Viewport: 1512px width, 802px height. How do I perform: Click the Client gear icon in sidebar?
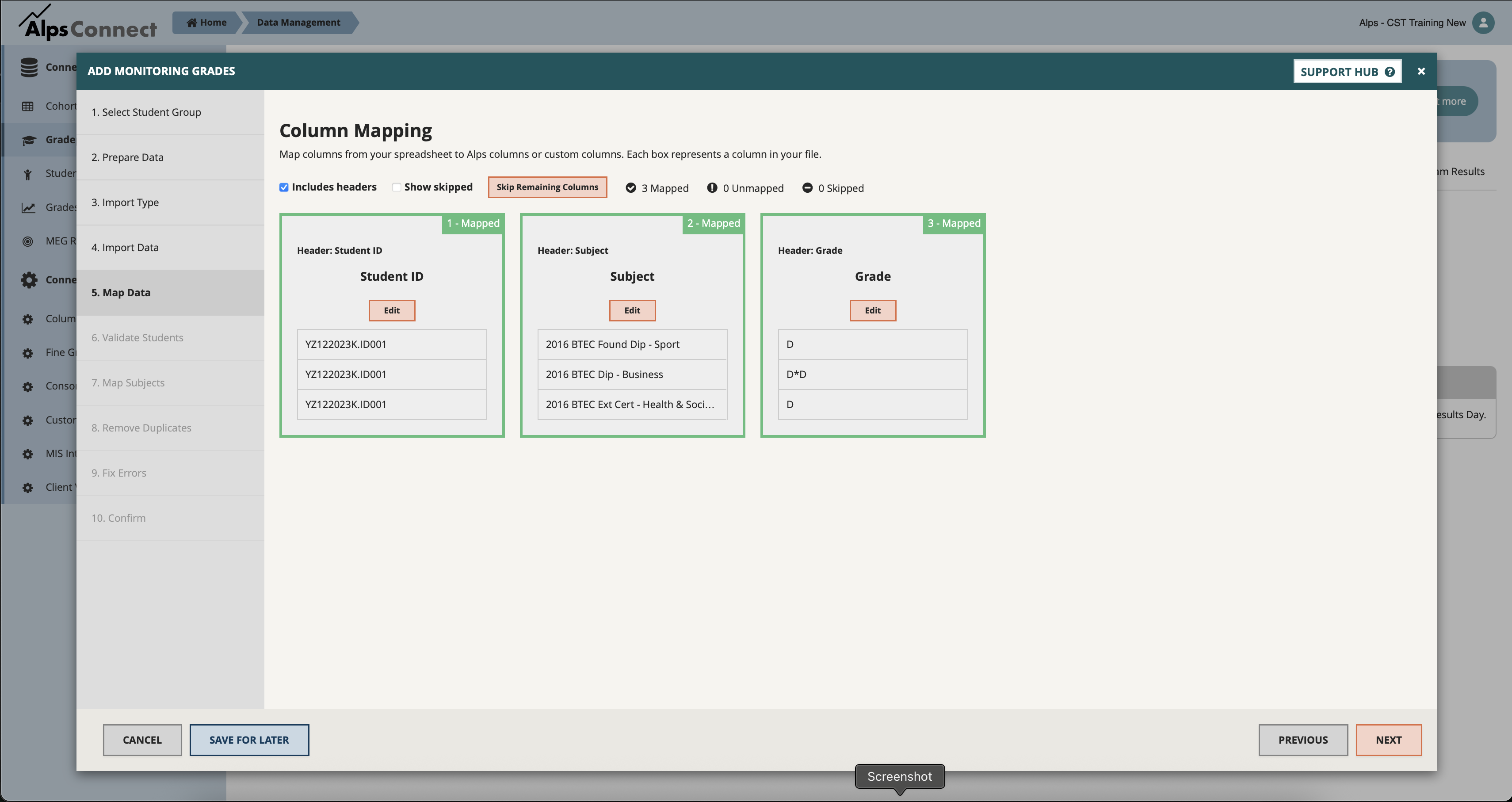tap(27, 487)
